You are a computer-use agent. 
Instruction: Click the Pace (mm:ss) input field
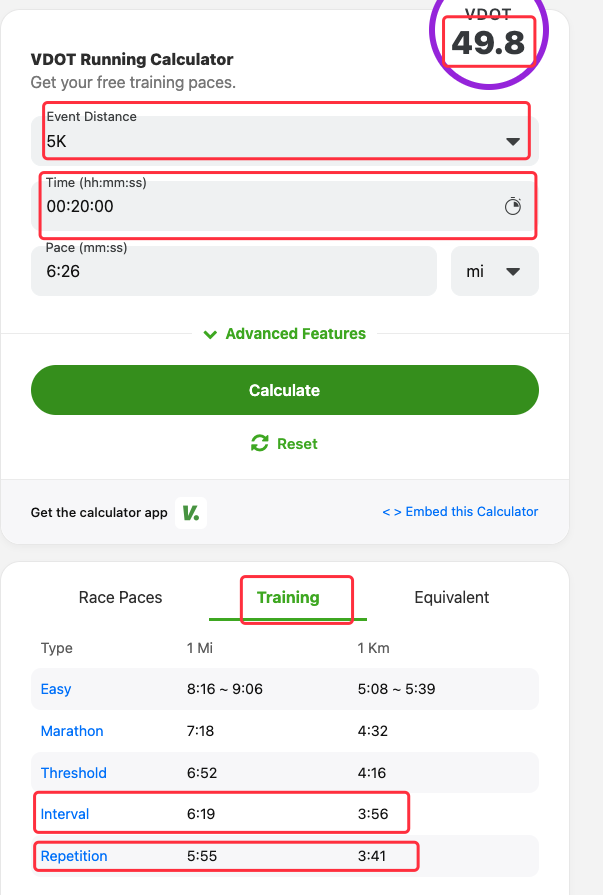233,271
